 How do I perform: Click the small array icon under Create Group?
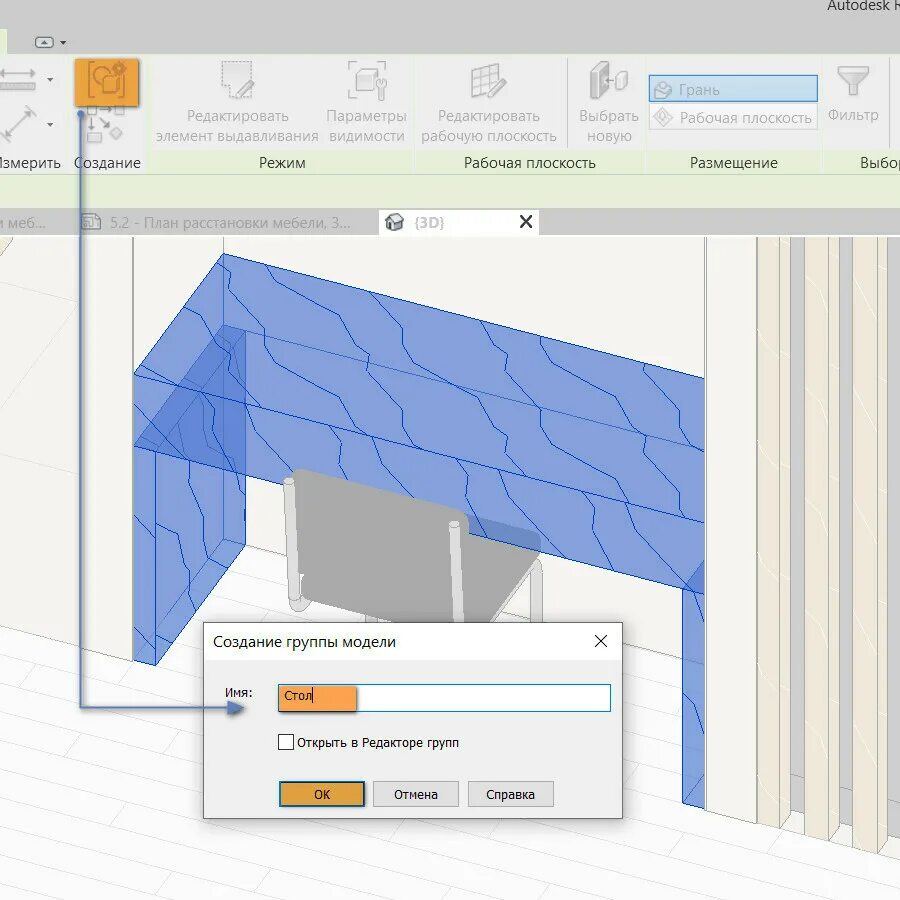[106, 124]
